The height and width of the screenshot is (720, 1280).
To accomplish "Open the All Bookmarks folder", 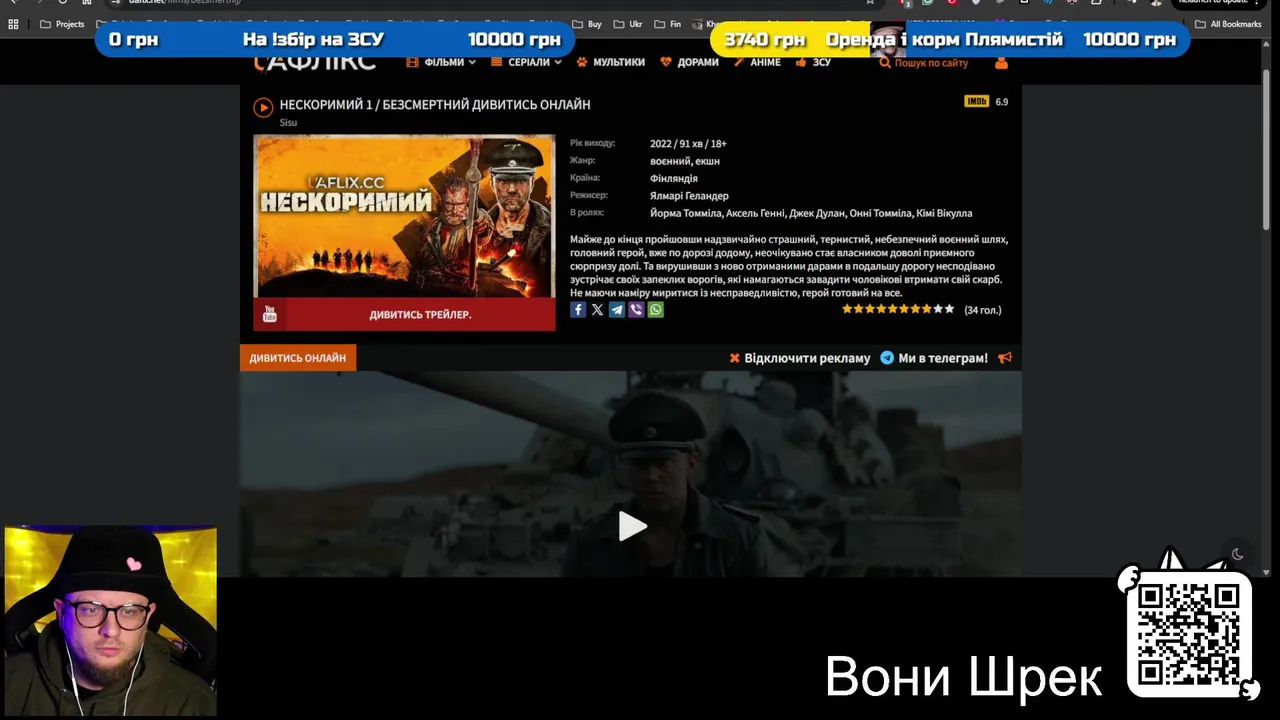I will pyautogui.click(x=1228, y=24).
